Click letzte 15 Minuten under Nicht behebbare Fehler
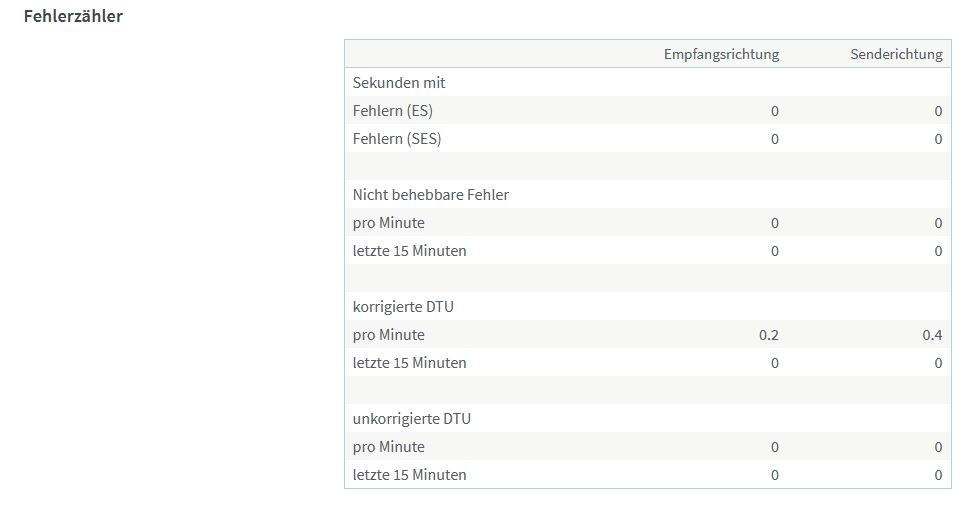This screenshot has height=513, width=978. click(409, 251)
